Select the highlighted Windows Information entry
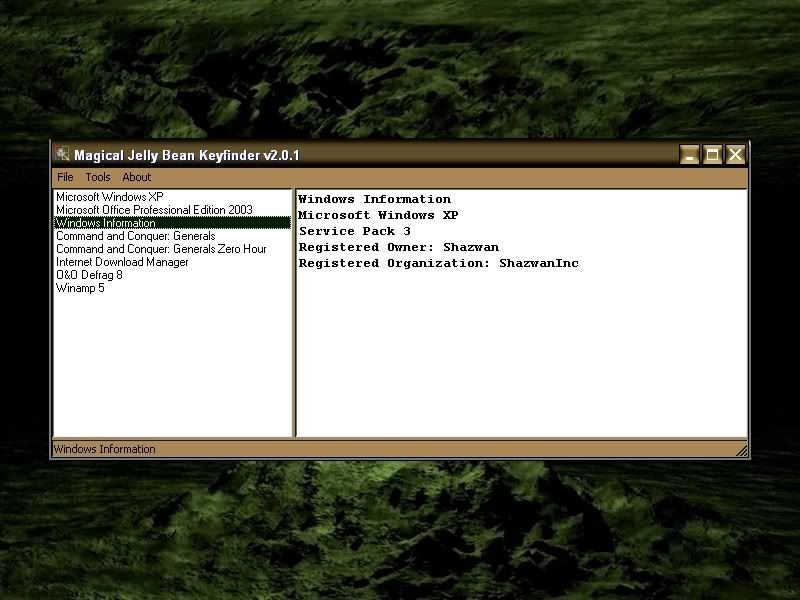The image size is (800, 600). pyautogui.click(x=172, y=222)
